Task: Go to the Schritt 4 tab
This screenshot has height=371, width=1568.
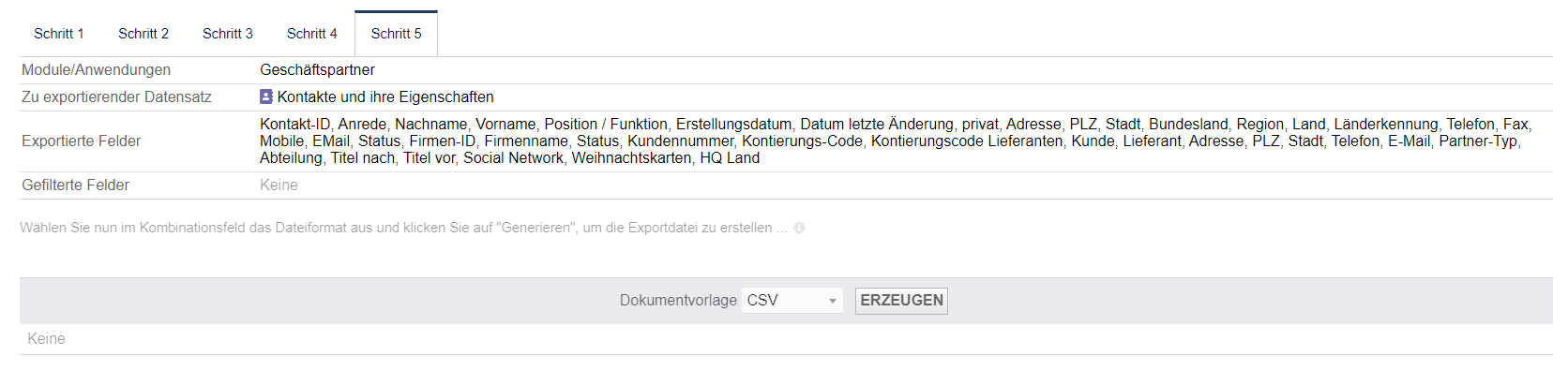Action: pos(312,34)
